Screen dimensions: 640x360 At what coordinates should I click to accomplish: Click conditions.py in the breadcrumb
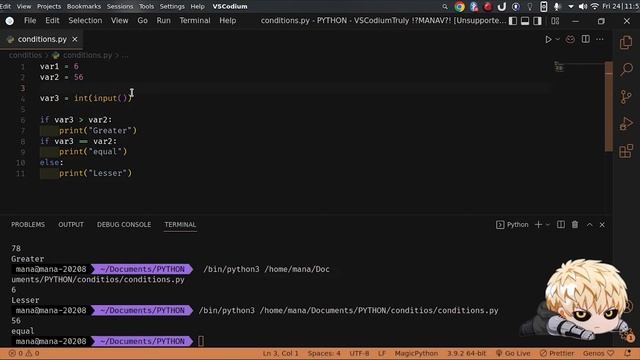pos(87,55)
